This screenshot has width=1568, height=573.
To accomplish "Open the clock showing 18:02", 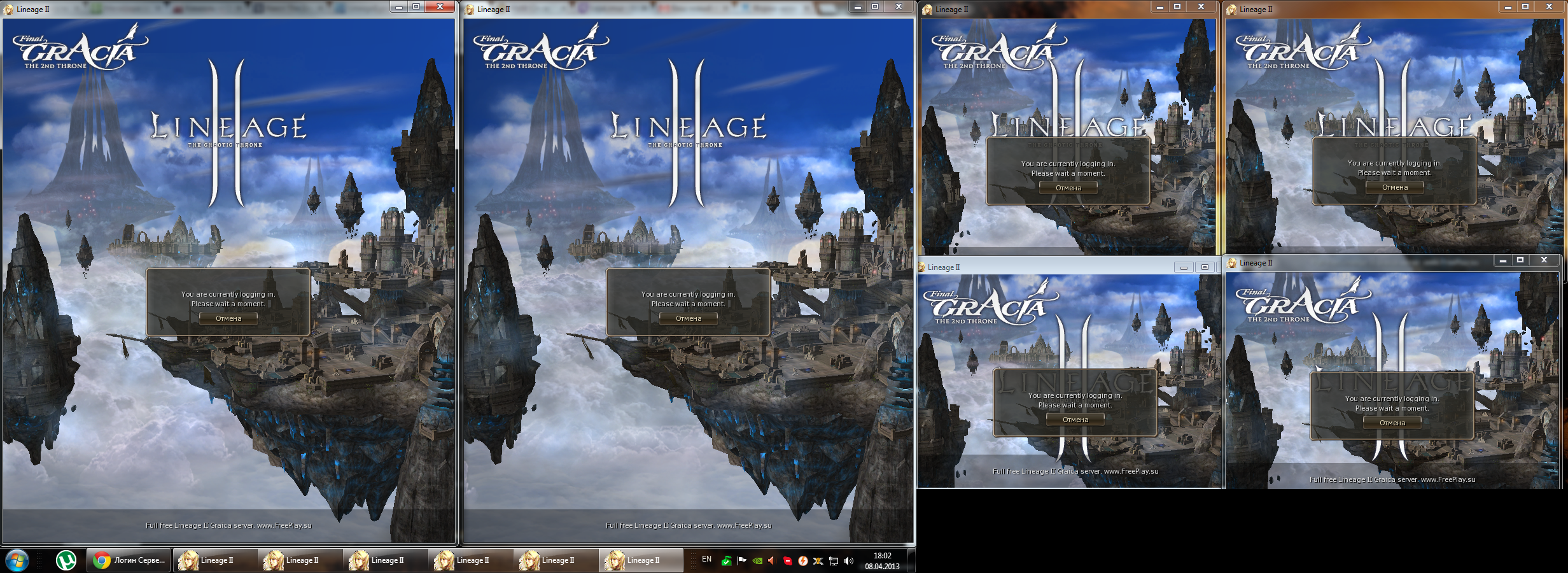I will (x=882, y=561).
